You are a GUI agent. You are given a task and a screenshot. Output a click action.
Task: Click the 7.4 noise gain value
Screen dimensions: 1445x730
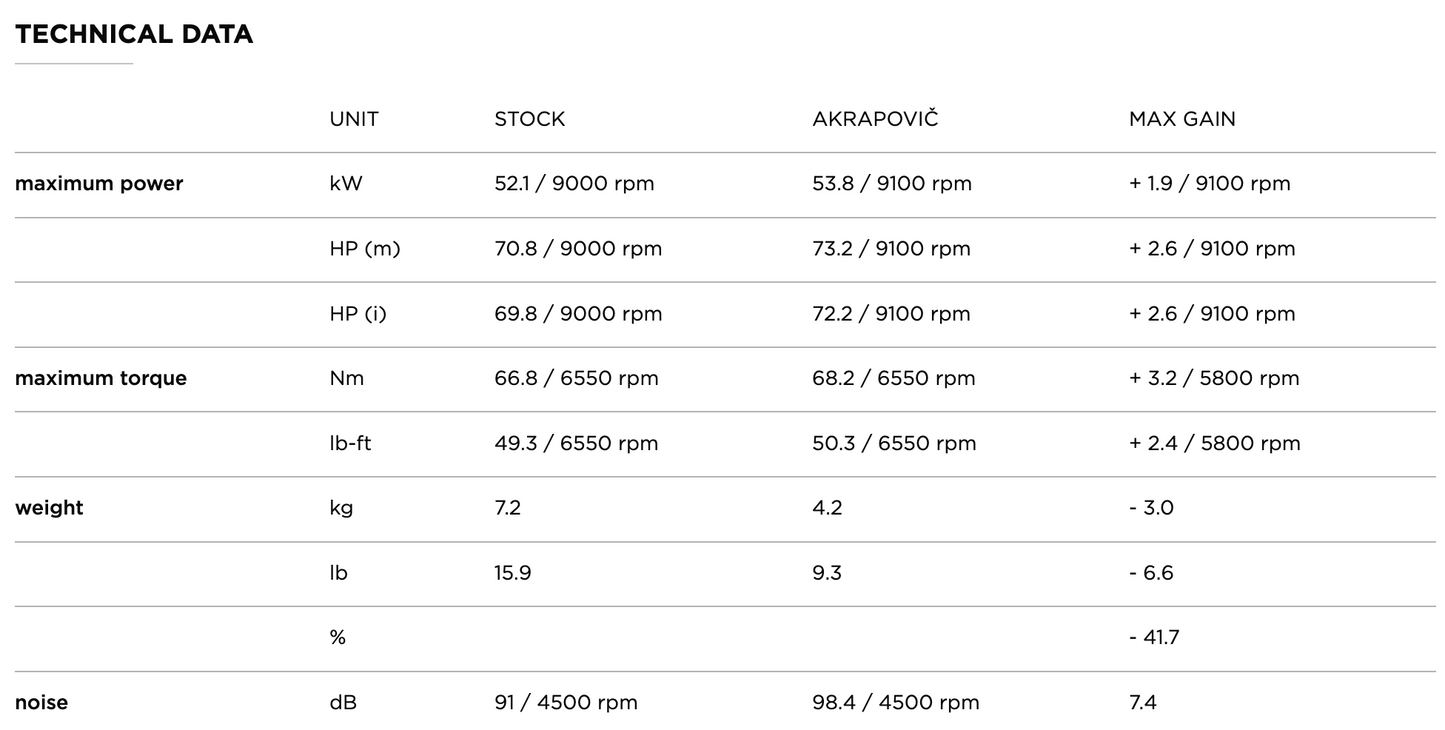click(x=1143, y=703)
